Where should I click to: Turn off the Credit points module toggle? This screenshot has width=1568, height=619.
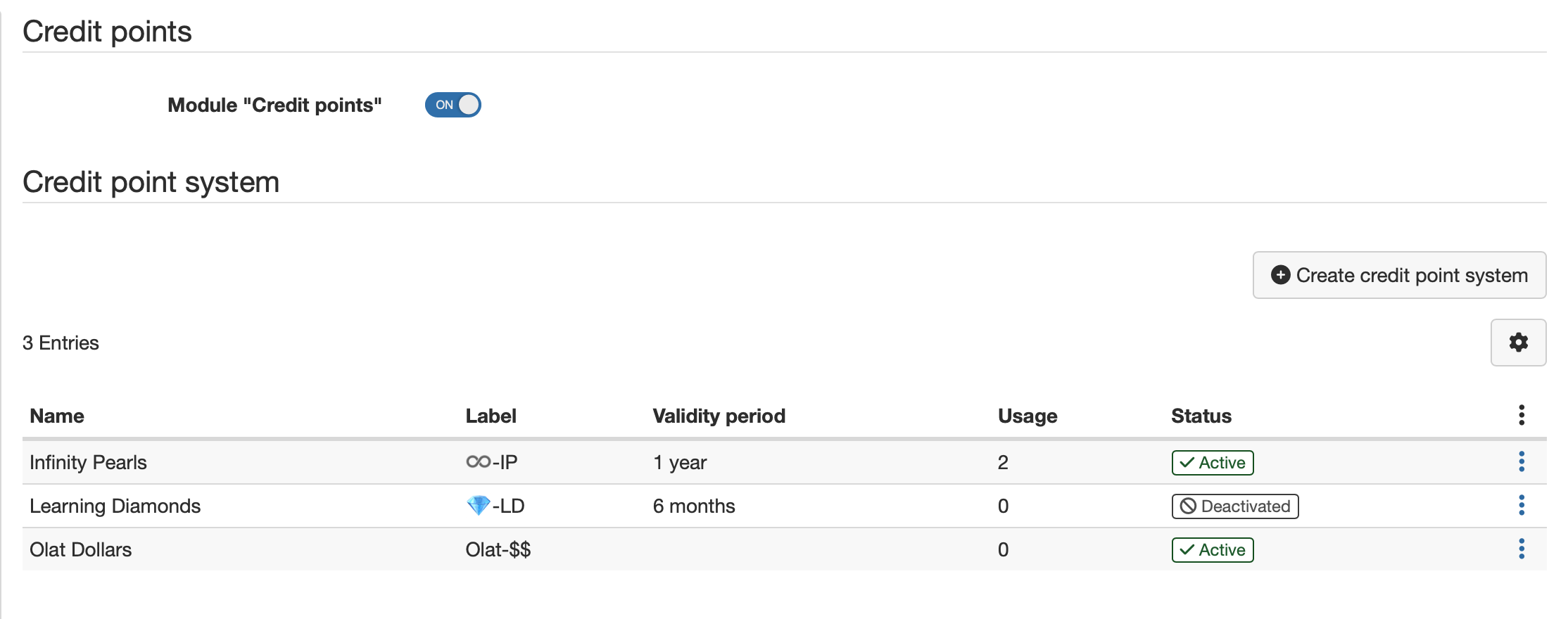[453, 104]
